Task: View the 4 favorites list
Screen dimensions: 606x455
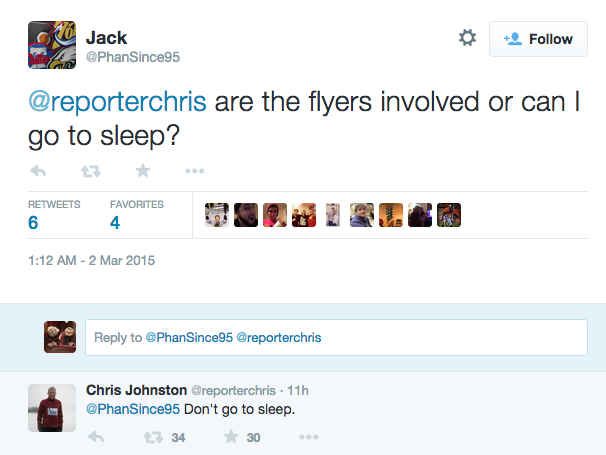Action: click(115, 222)
